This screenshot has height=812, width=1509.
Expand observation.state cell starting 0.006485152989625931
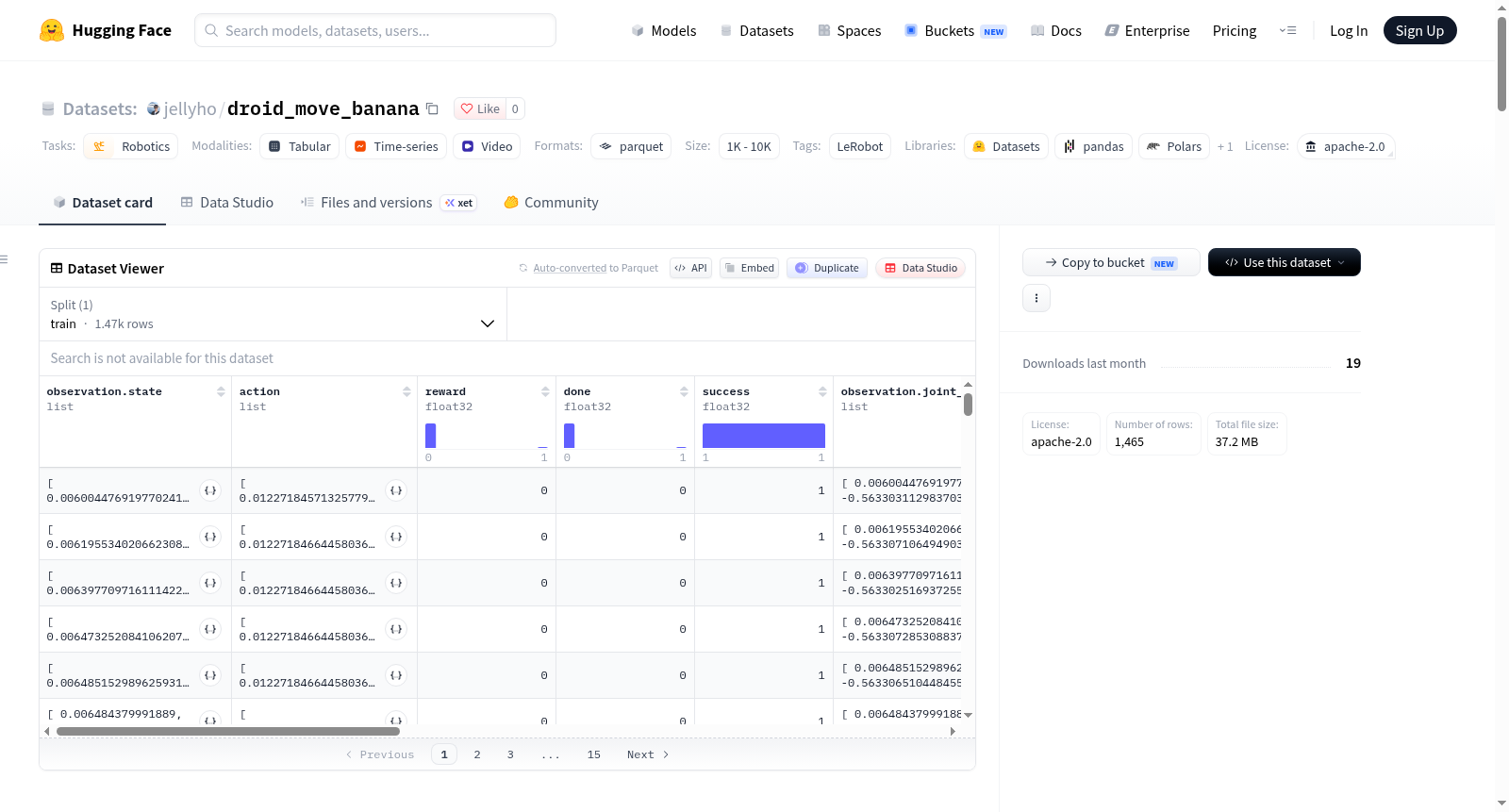(210, 675)
